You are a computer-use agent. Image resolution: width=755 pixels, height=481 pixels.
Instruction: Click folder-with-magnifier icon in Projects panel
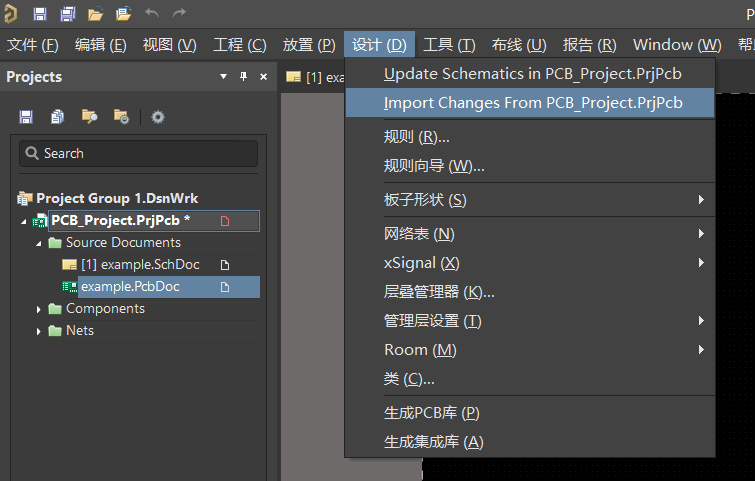(90, 117)
